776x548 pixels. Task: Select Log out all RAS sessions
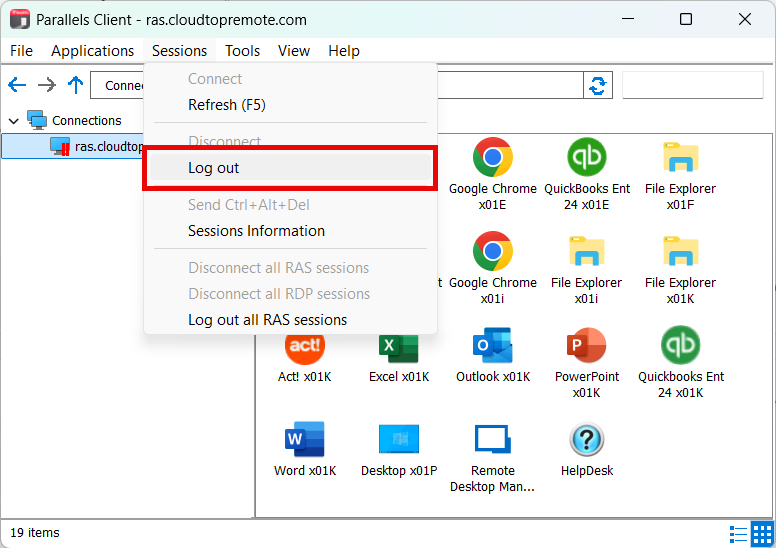click(x=267, y=320)
